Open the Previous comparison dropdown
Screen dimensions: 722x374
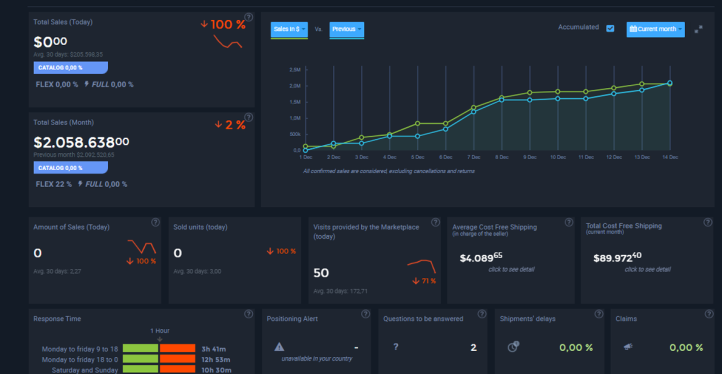coord(347,29)
